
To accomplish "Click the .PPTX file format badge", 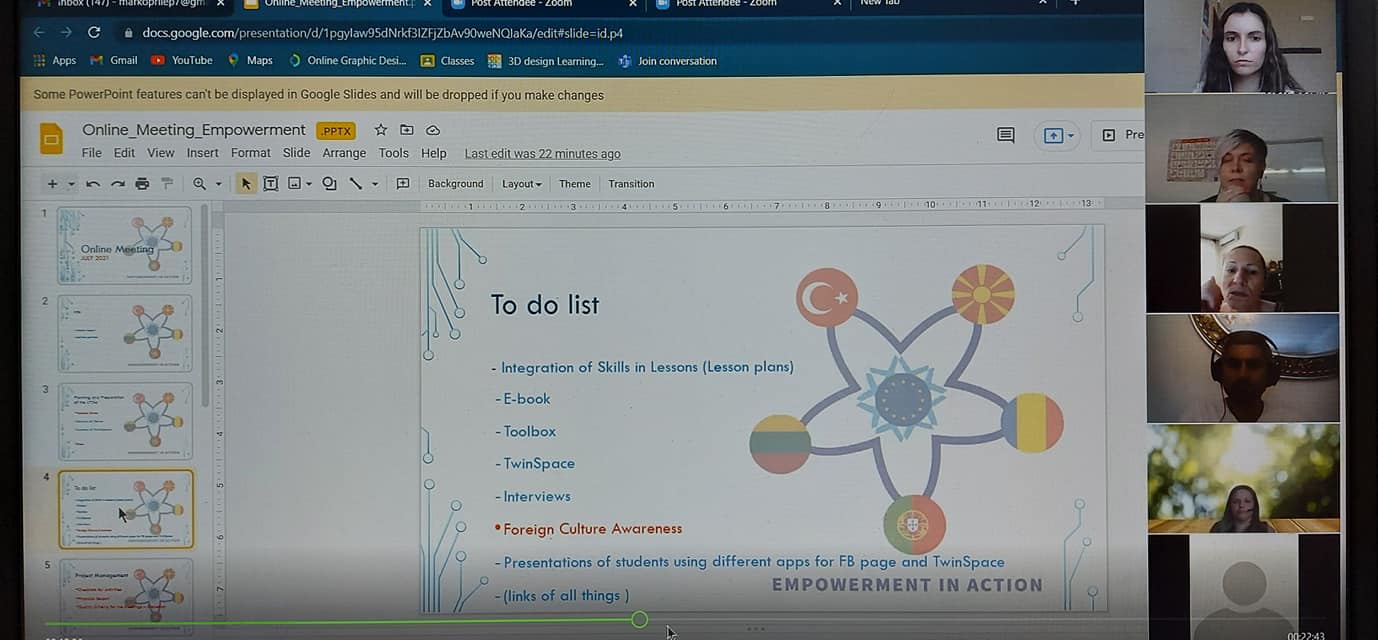I will [335, 131].
